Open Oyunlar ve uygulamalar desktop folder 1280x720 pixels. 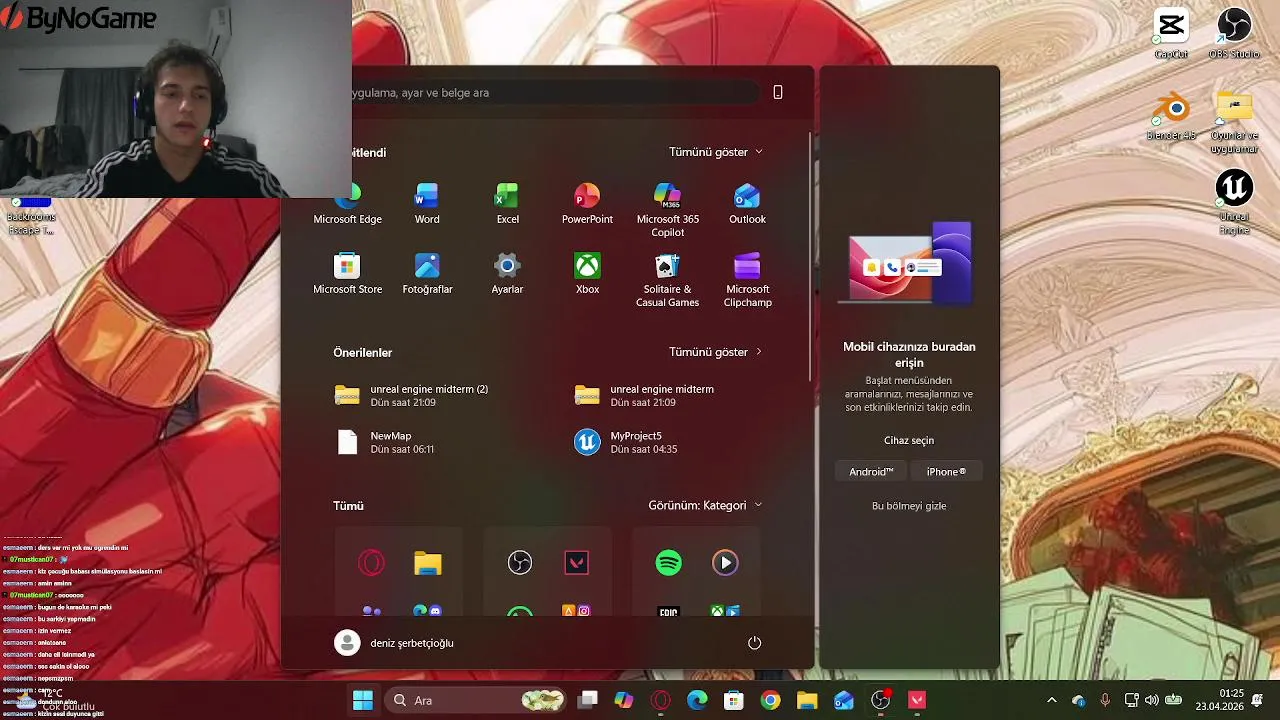pos(1234,122)
